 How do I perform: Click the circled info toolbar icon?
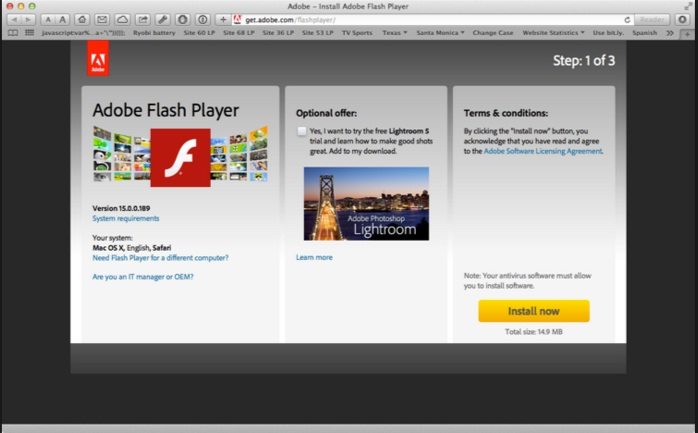(x=203, y=20)
